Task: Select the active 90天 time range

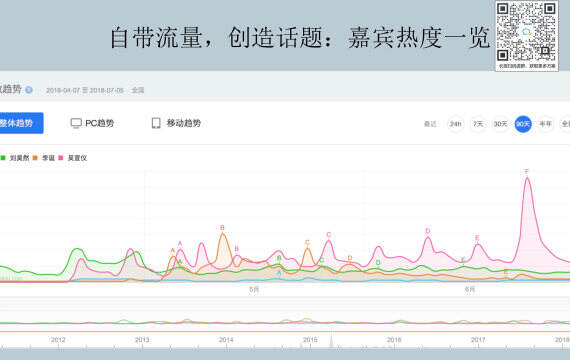Action: [523, 124]
